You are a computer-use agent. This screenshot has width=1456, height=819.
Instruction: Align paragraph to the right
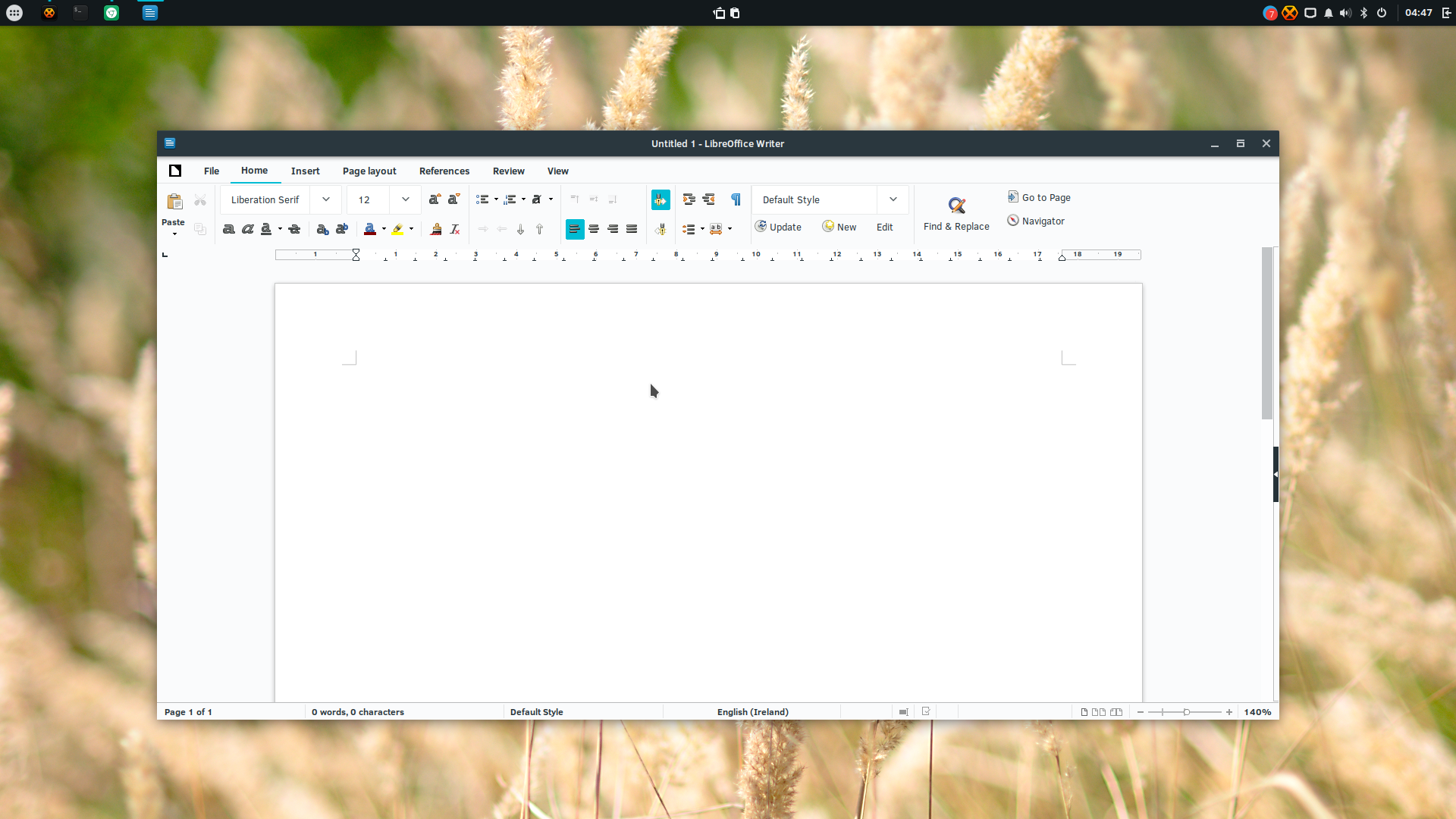(613, 229)
